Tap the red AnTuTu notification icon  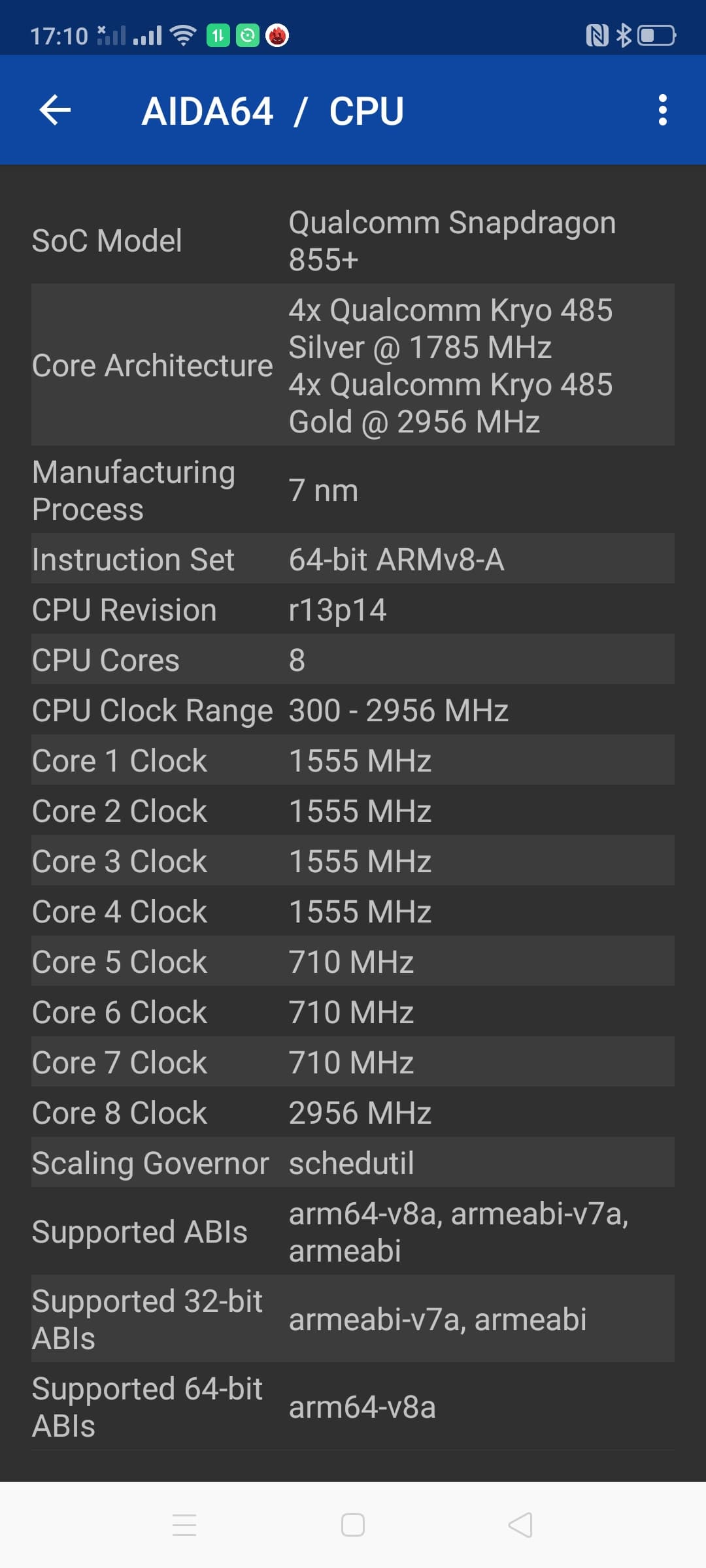(x=277, y=35)
